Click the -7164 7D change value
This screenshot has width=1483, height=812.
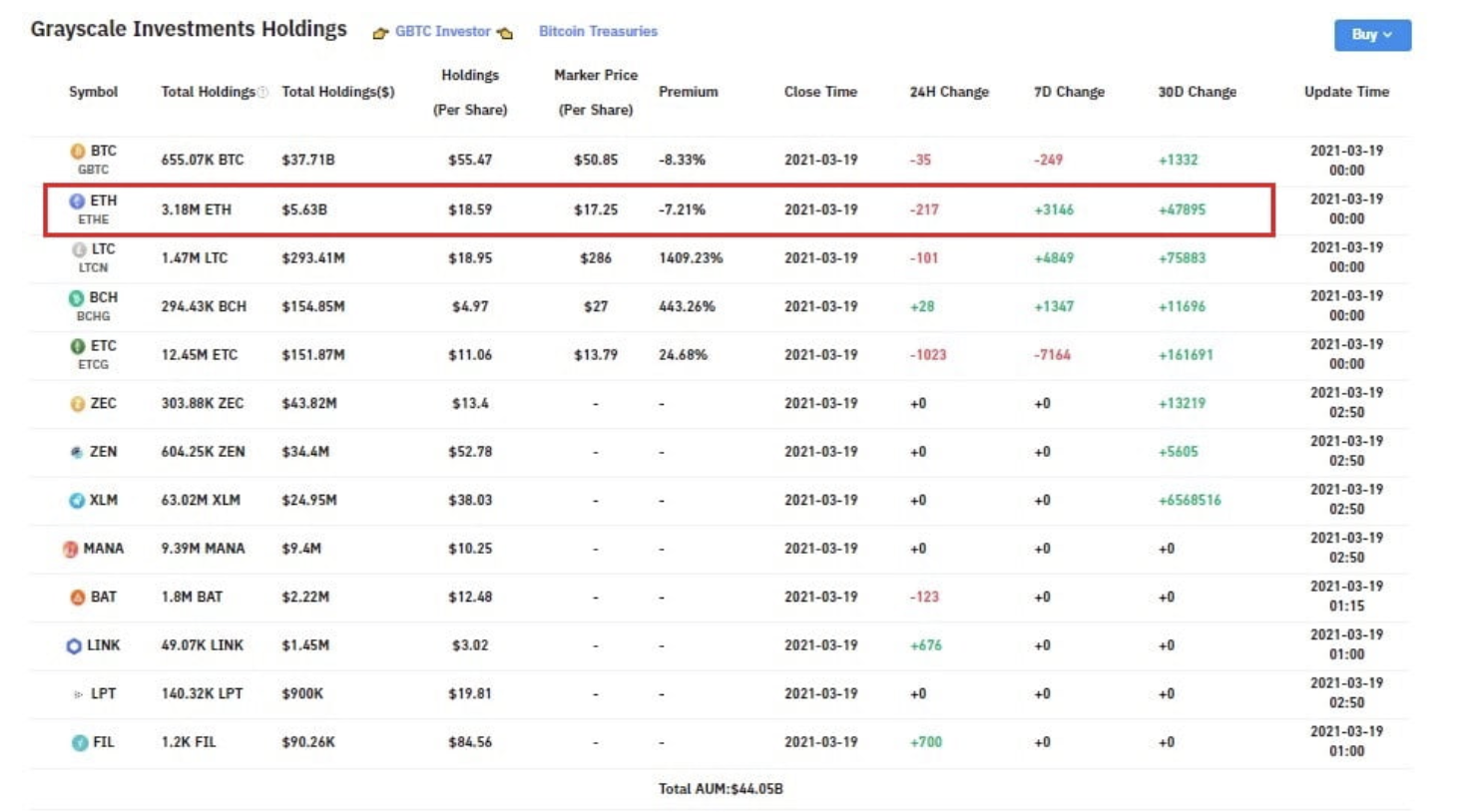click(1052, 355)
